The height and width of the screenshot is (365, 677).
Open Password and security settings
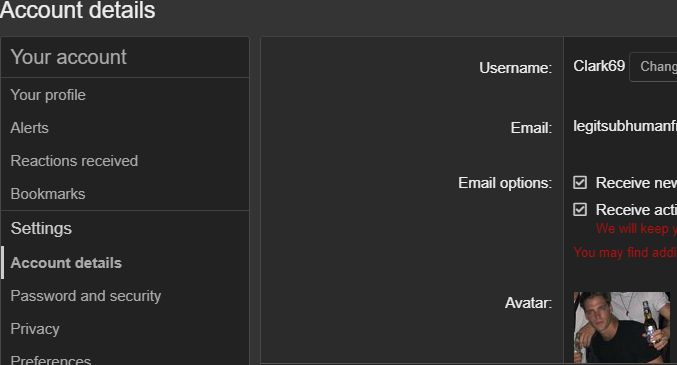click(x=85, y=296)
